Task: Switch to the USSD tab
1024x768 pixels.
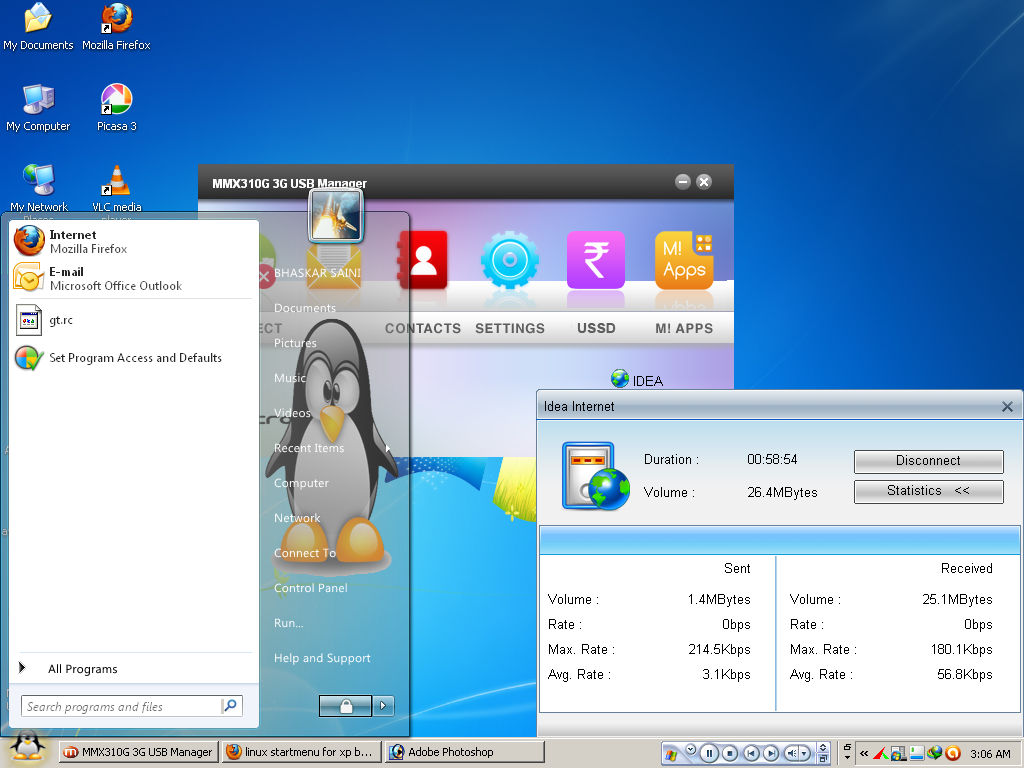Action: 596,328
